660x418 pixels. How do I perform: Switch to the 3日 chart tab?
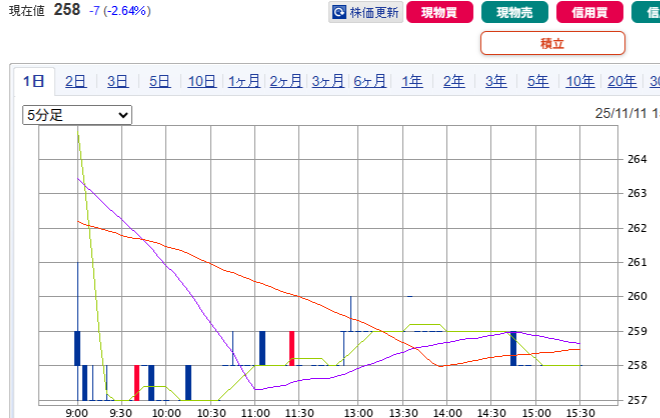coord(118,82)
